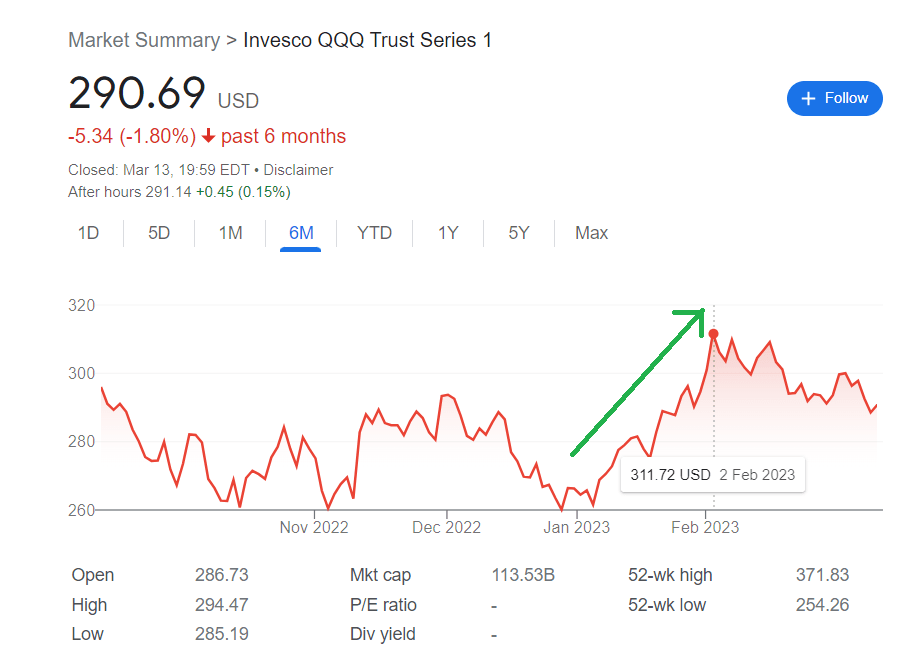
Task: Open the Market Summary link
Action: [x=144, y=41]
